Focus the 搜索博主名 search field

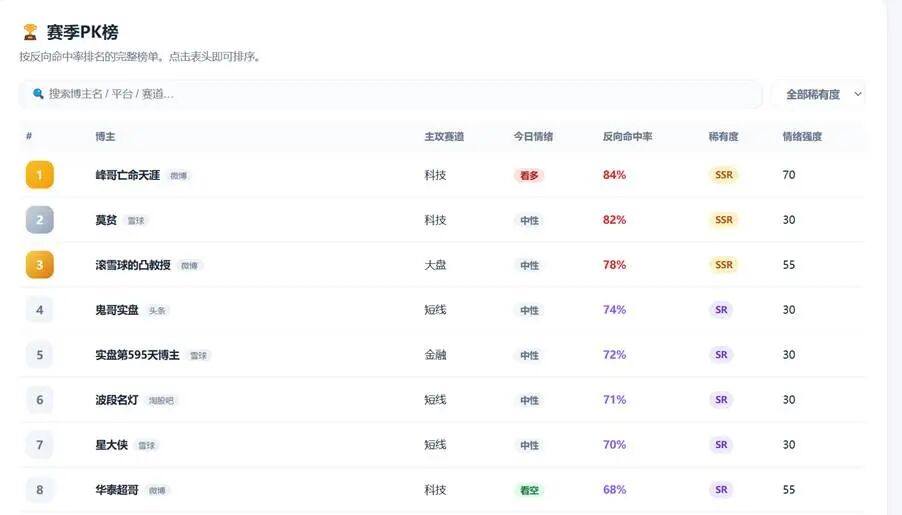click(391, 94)
